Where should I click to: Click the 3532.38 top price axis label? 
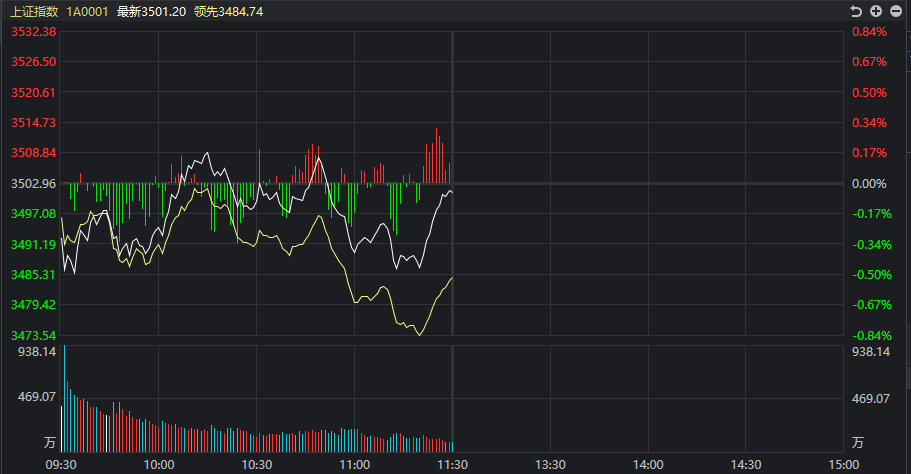tap(33, 32)
